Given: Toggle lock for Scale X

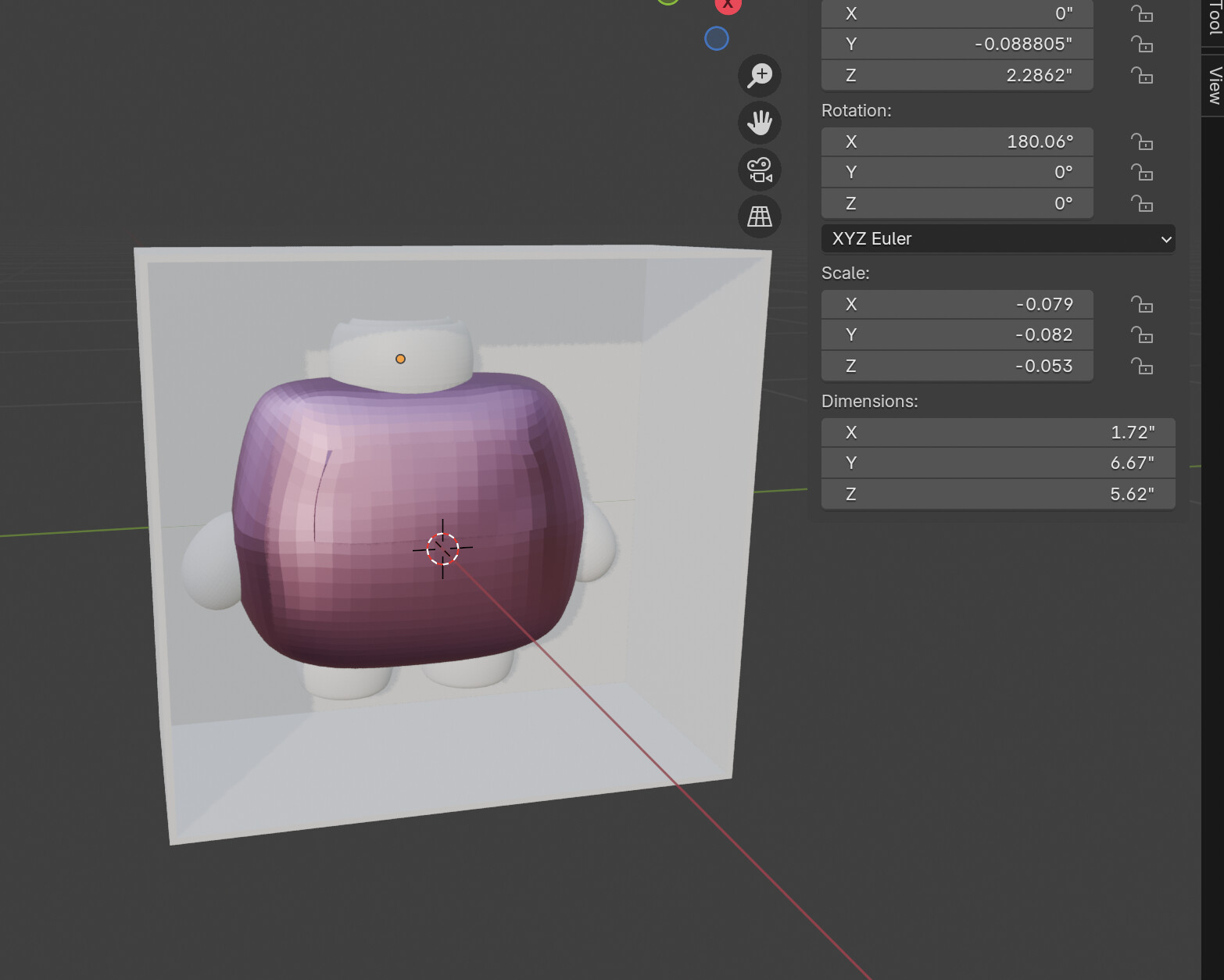Looking at the screenshot, I should (x=1142, y=304).
